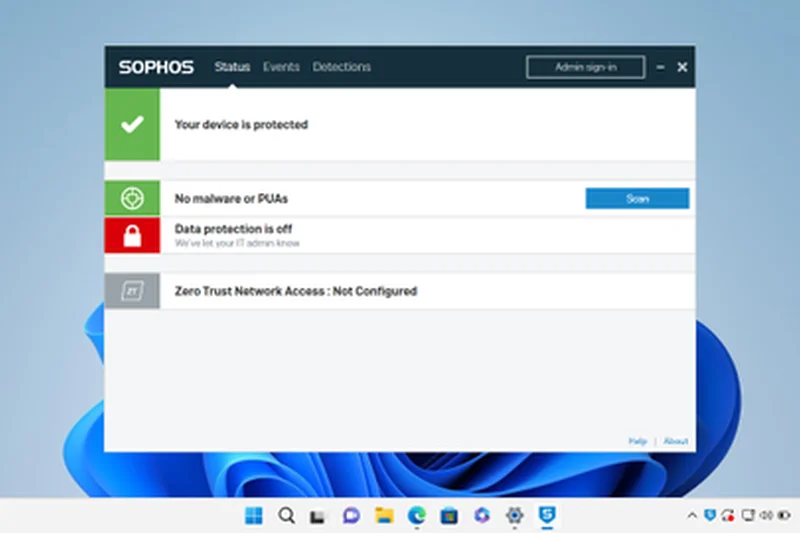Click the Scan button
Screen dimensions: 800x533
(637, 198)
